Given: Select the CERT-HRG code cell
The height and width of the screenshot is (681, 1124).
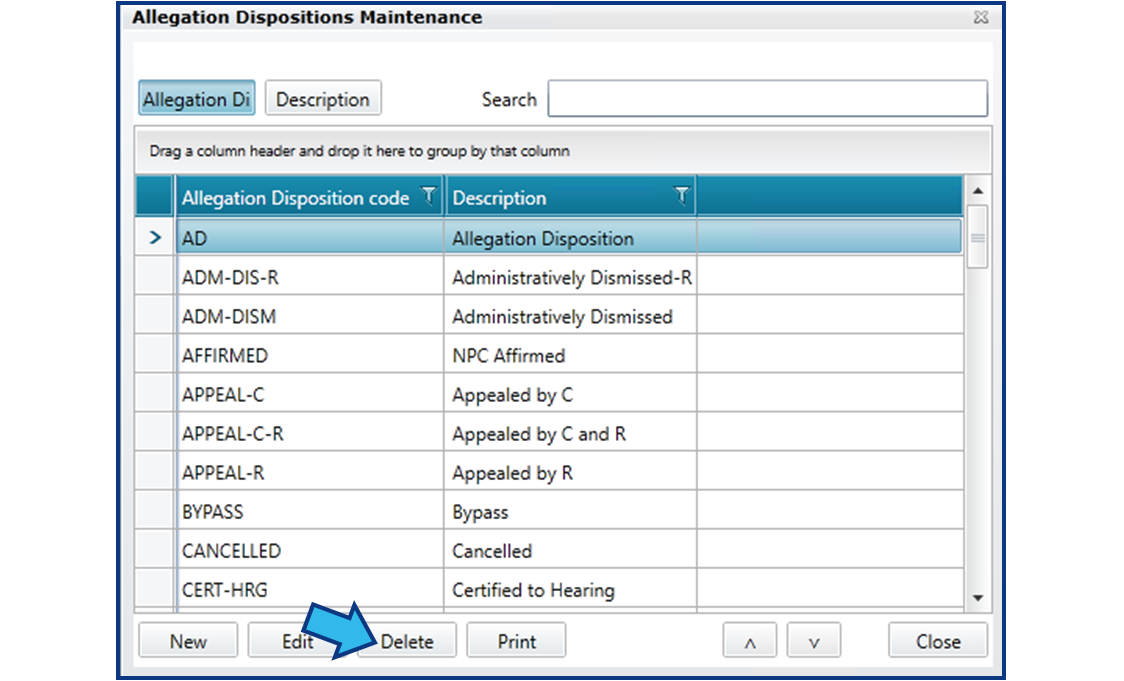Looking at the screenshot, I should click(x=310, y=589).
